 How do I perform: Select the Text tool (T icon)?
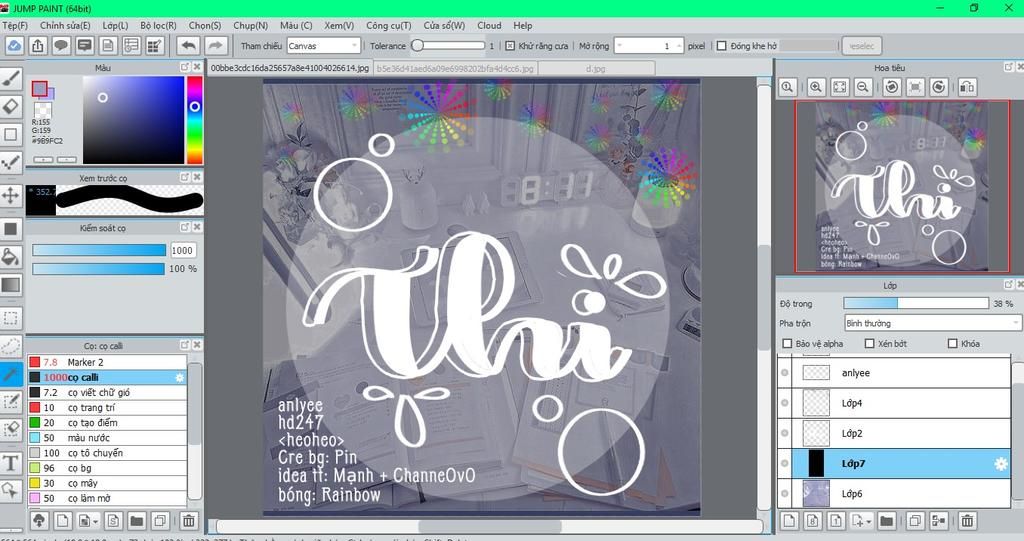[x=10, y=463]
